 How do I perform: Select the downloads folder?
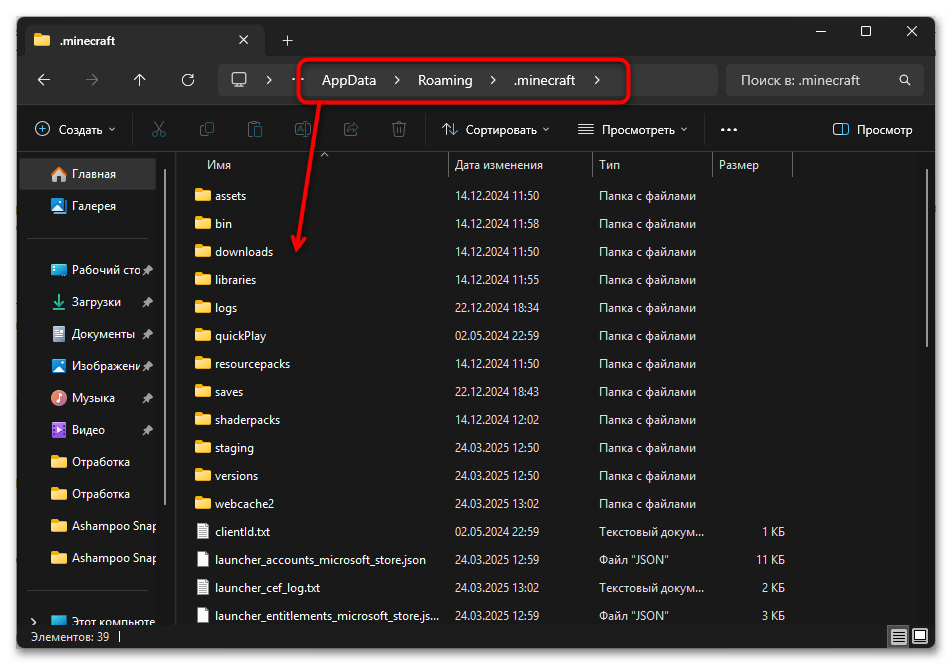tap(243, 251)
